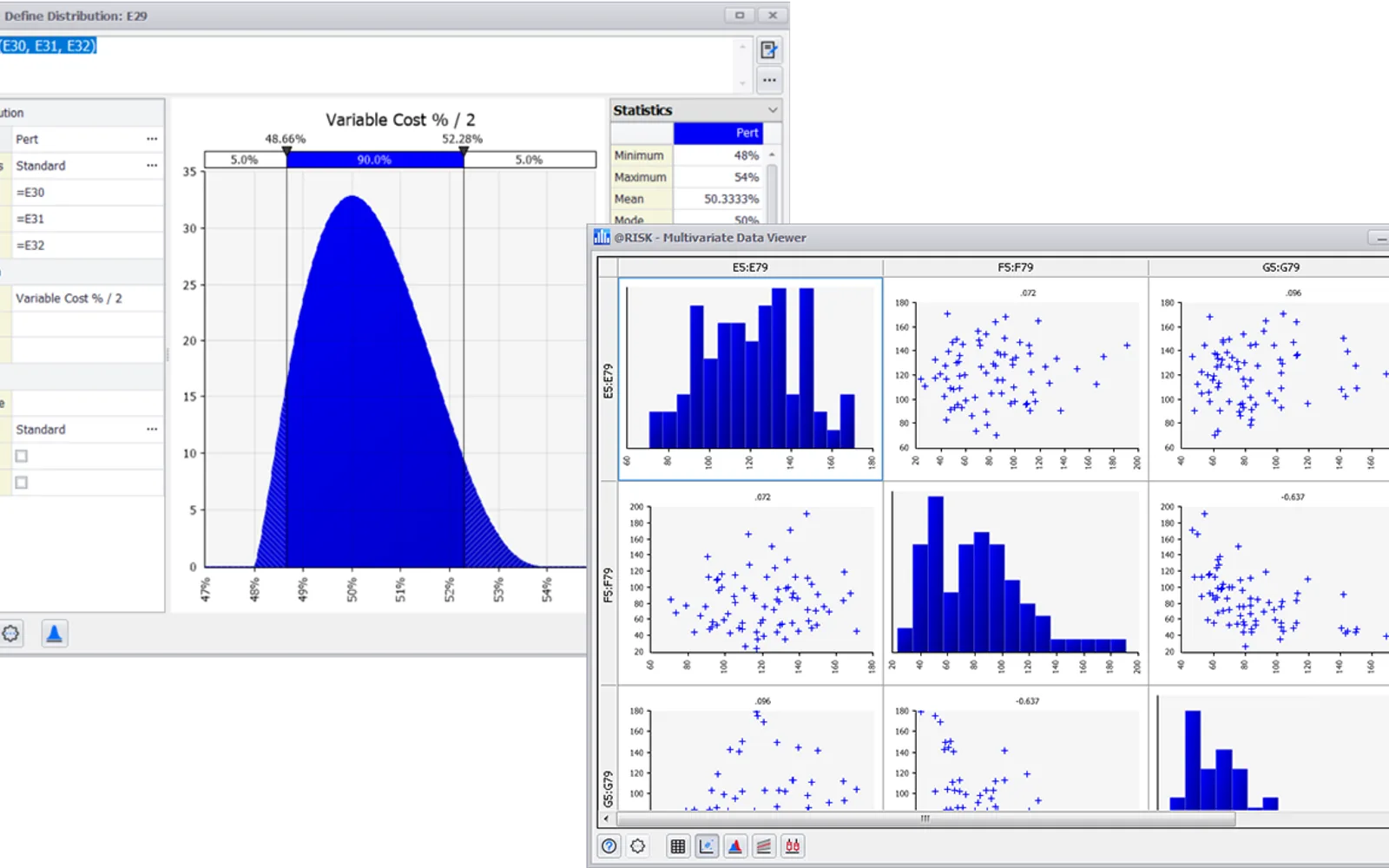The image size is (1389, 868).
Task: Tick the second checkbox under lower Standard row
Action: pos(22,483)
